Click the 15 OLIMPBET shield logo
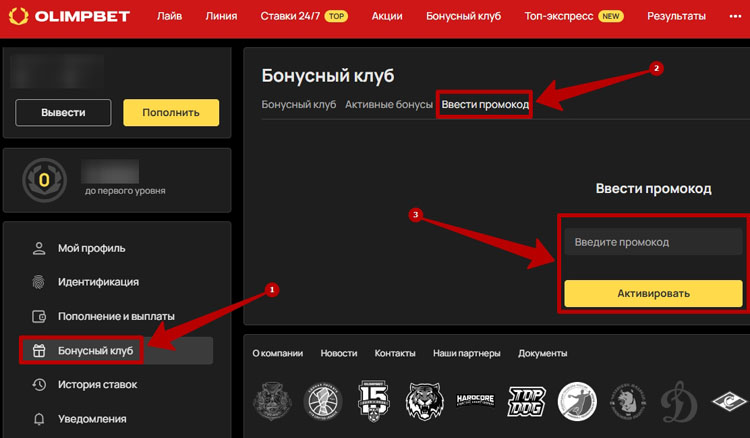 pos(374,401)
